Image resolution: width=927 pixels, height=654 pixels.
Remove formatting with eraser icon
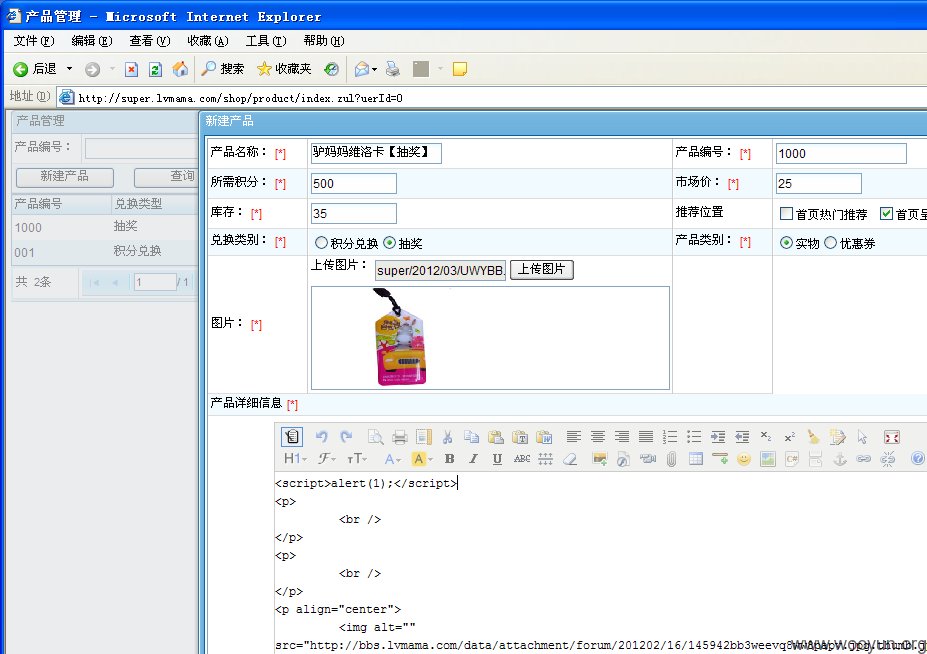point(570,459)
